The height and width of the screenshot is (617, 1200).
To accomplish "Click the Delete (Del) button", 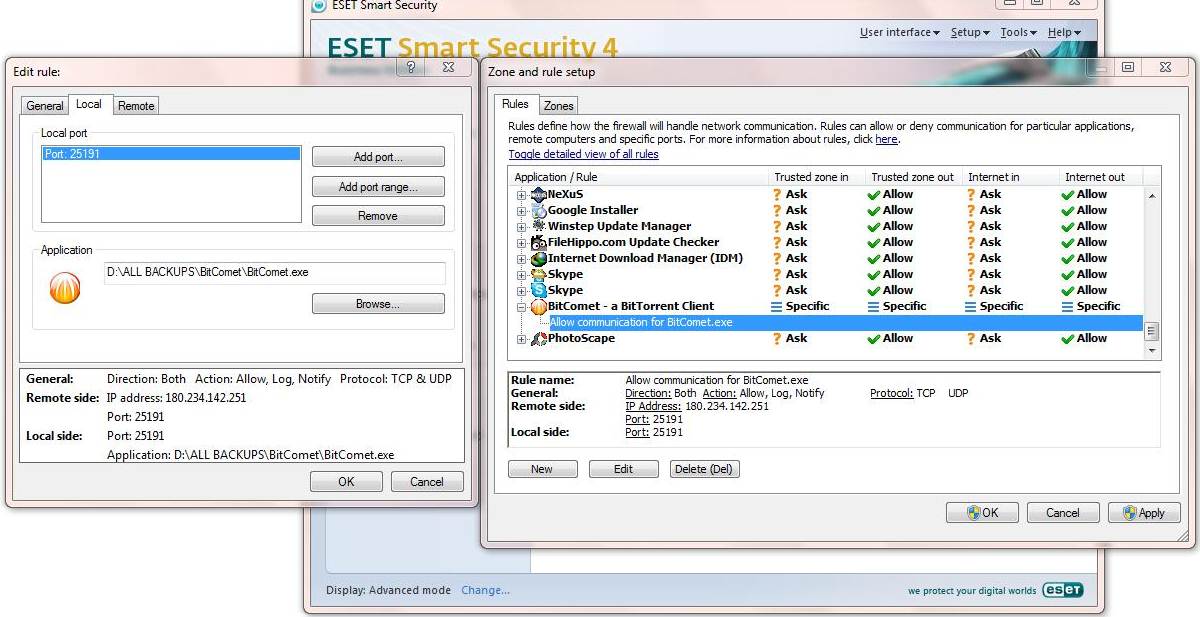I will click(x=705, y=469).
